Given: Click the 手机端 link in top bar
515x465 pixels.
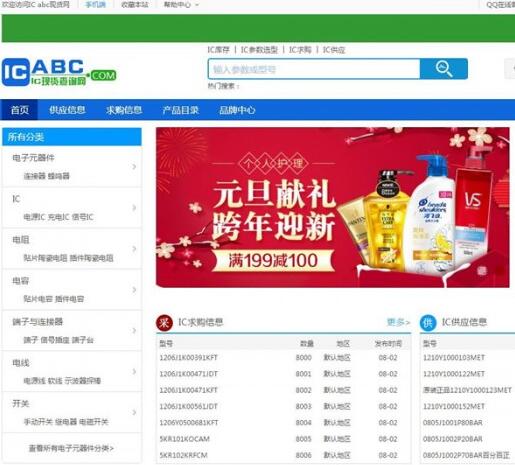Looking at the screenshot, I should tap(95, 5).
